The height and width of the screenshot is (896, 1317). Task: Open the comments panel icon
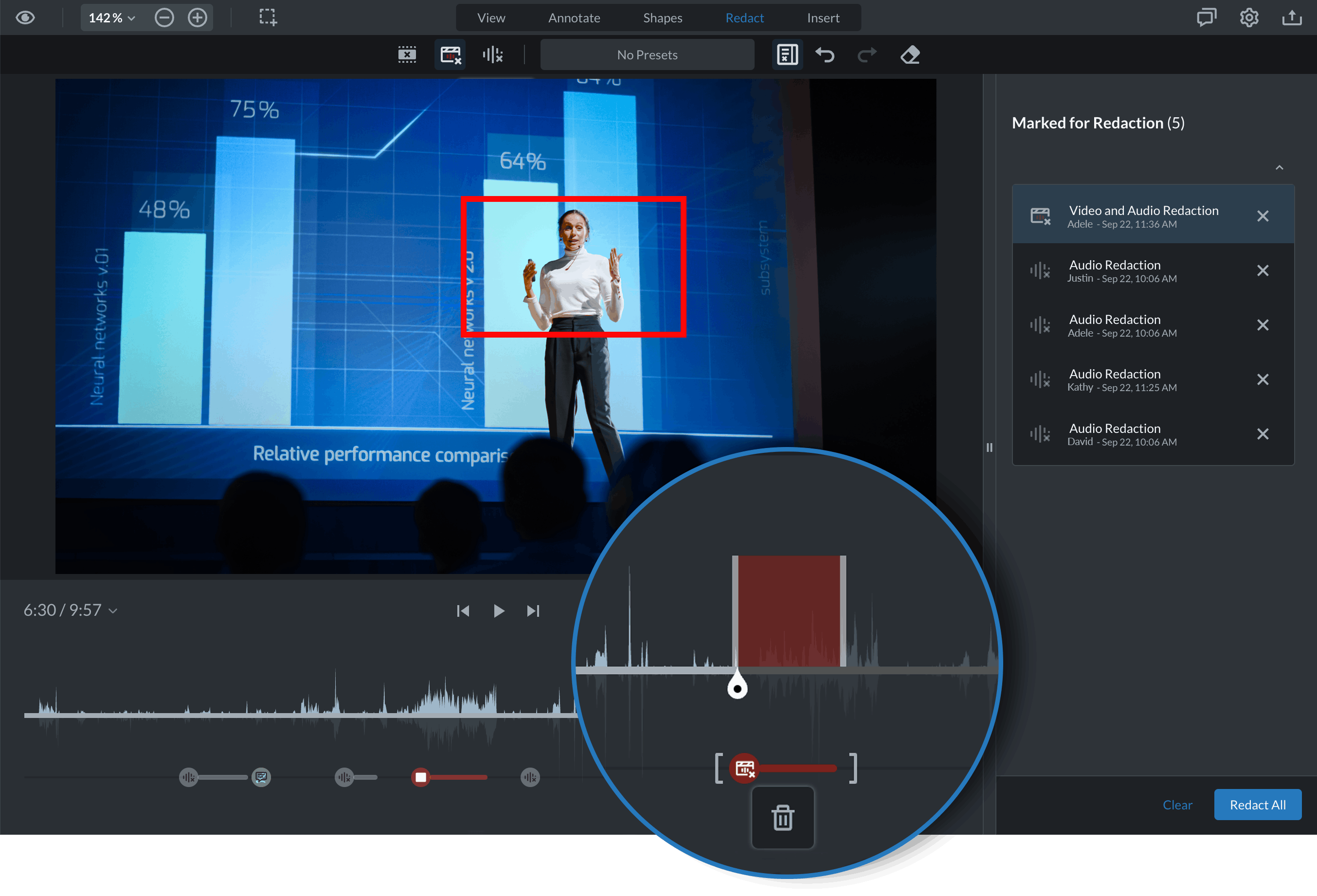point(1207,18)
